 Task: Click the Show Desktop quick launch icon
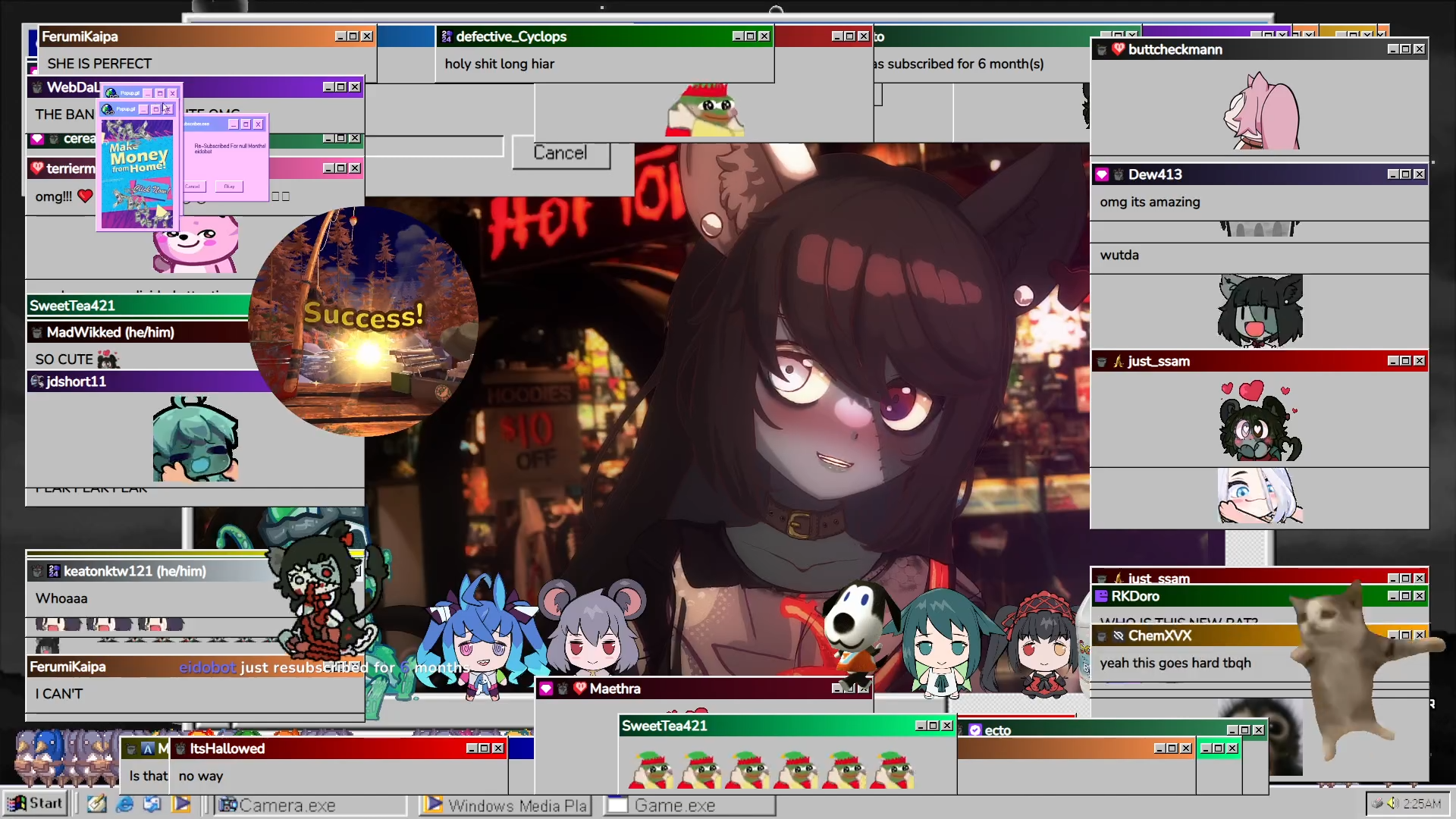152,804
